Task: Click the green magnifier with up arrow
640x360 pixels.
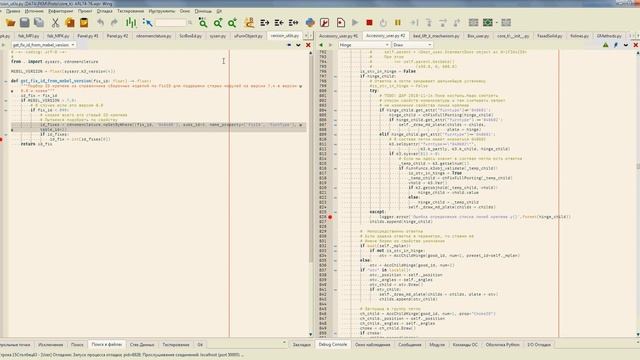Action: 218,22
